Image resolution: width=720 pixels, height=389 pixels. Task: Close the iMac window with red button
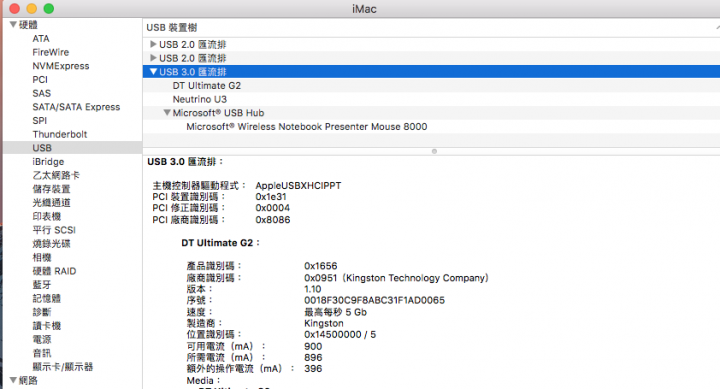coord(15,9)
